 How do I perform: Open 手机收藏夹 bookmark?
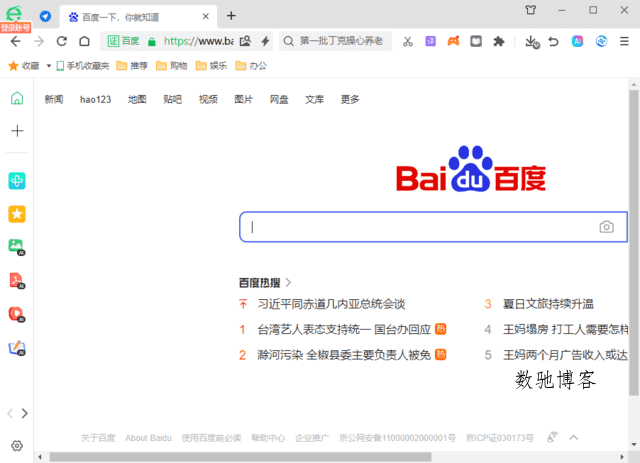(x=83, y=66)
